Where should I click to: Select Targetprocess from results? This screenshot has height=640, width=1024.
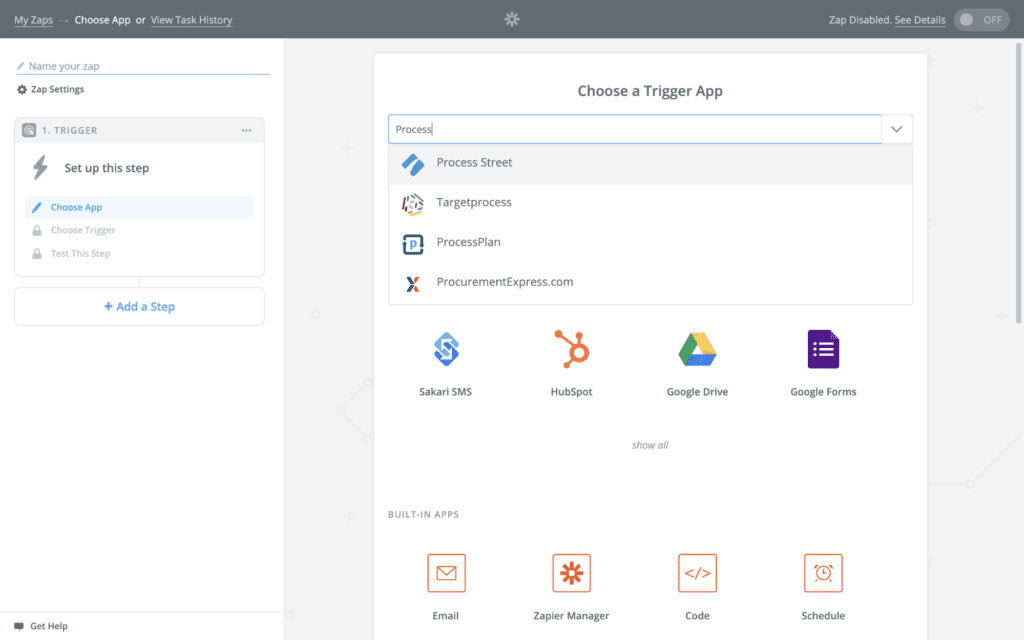pos(650,204)
